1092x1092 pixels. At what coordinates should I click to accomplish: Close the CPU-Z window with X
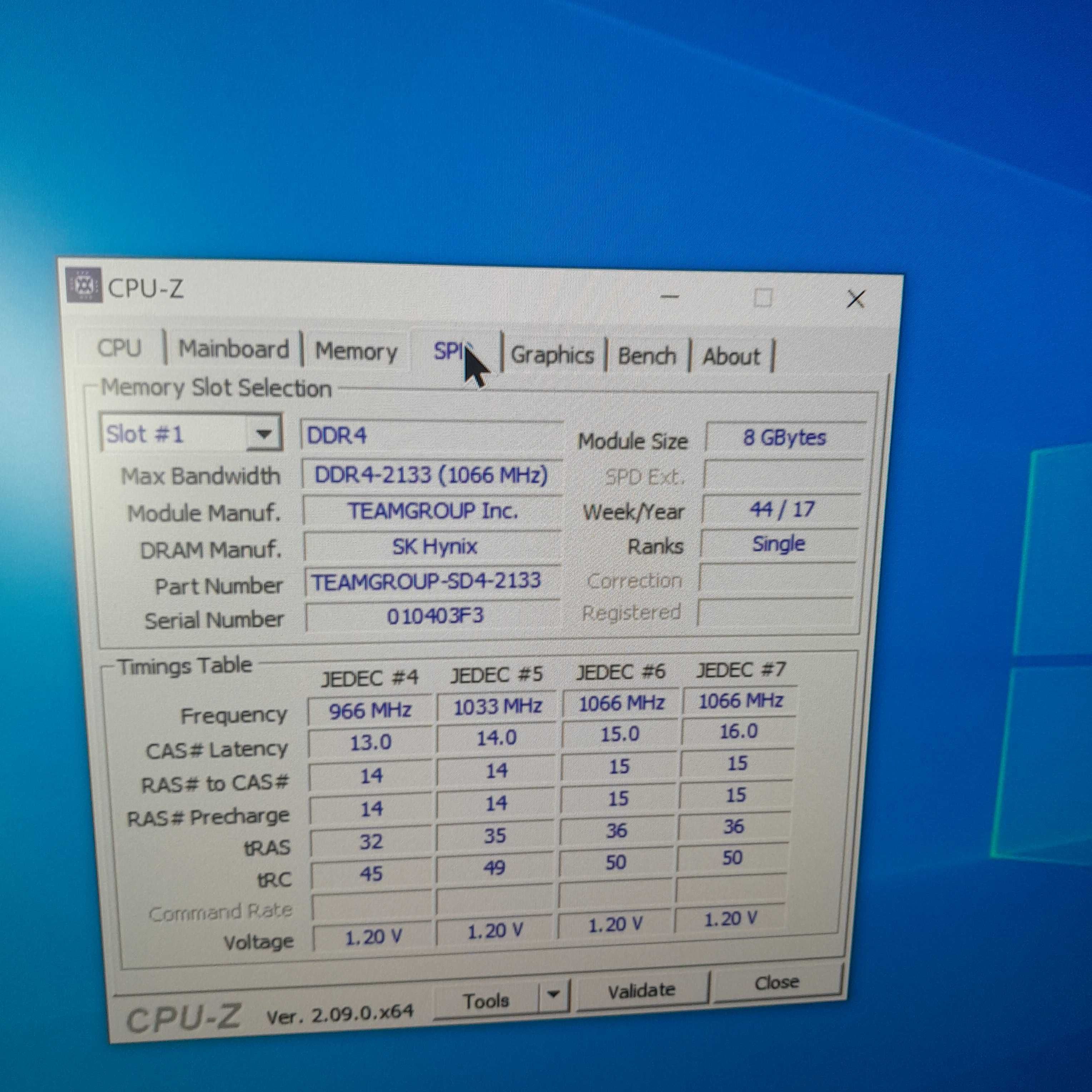[856, 299]
